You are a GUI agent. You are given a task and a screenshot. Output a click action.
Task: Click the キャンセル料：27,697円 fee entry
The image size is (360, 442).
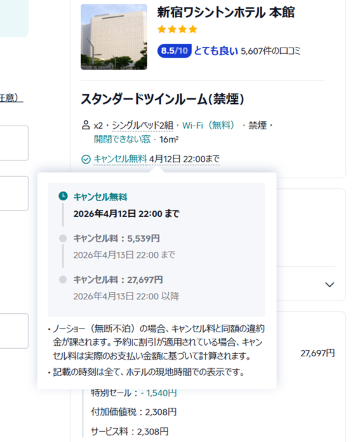[118, 280]
